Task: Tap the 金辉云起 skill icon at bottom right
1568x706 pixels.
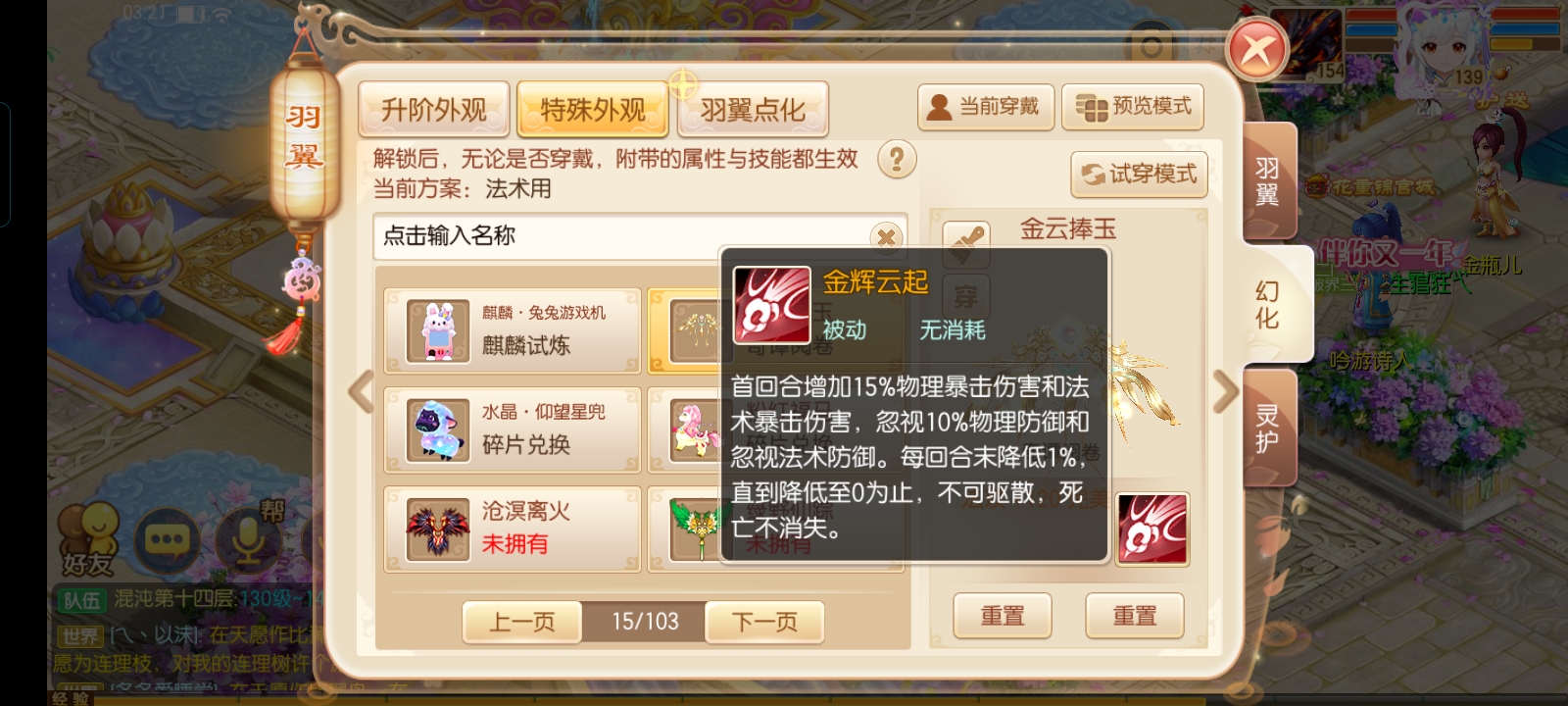Action: [x=1152, y=529]
